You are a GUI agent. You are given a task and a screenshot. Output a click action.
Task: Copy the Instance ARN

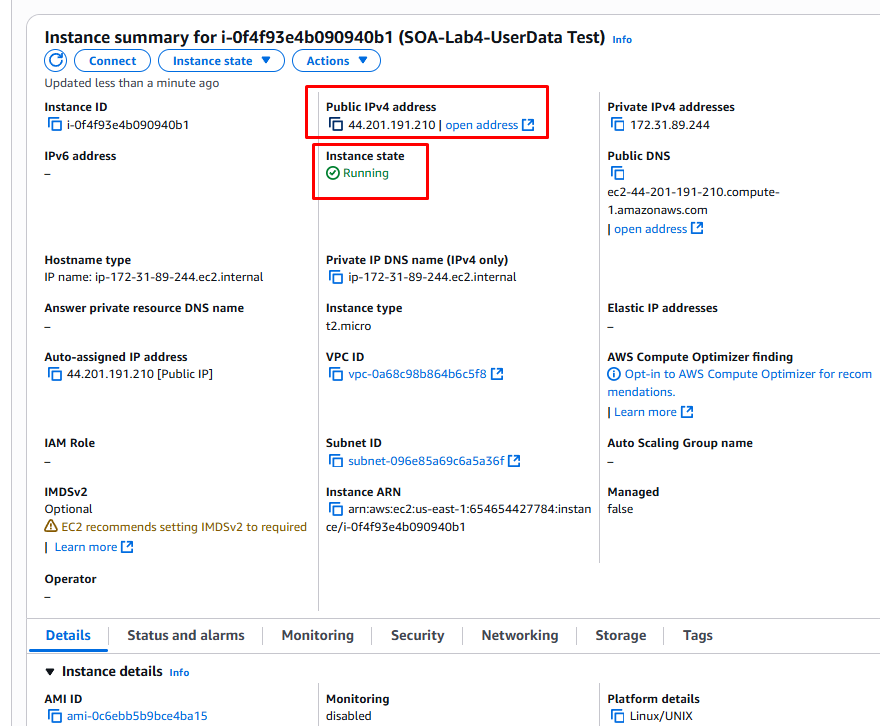336,510
